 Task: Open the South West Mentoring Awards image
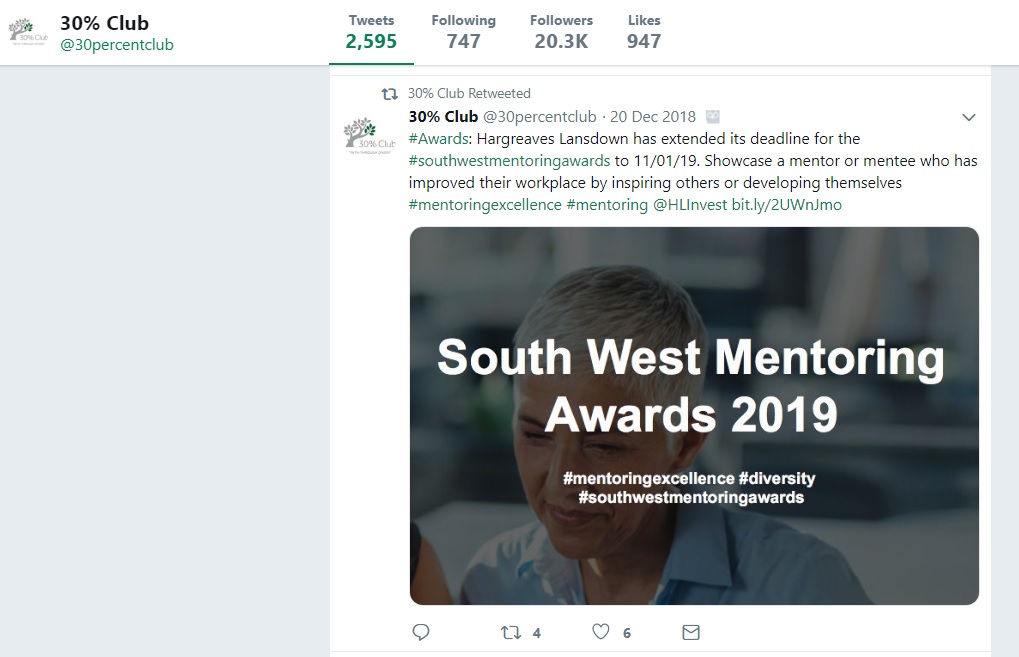click(x=694, y=416)
